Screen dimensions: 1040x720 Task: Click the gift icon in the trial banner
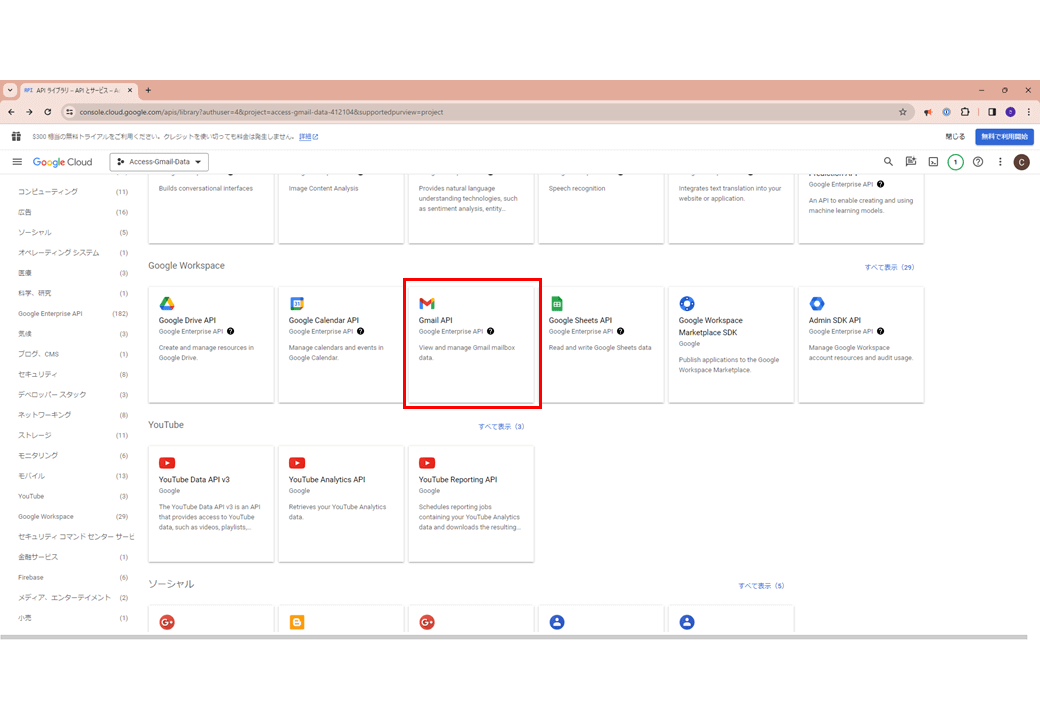17,137
